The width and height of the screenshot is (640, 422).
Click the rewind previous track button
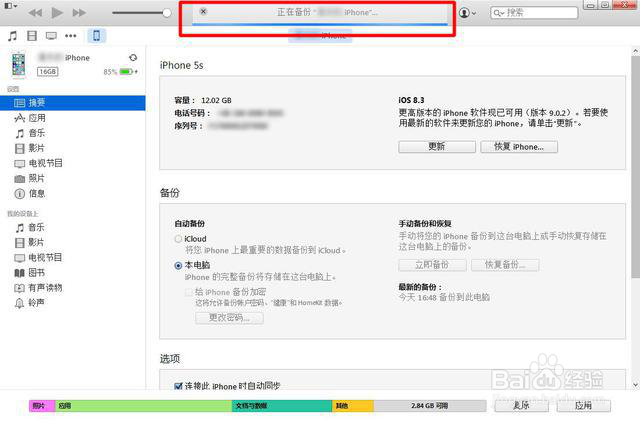click(36, 13)
